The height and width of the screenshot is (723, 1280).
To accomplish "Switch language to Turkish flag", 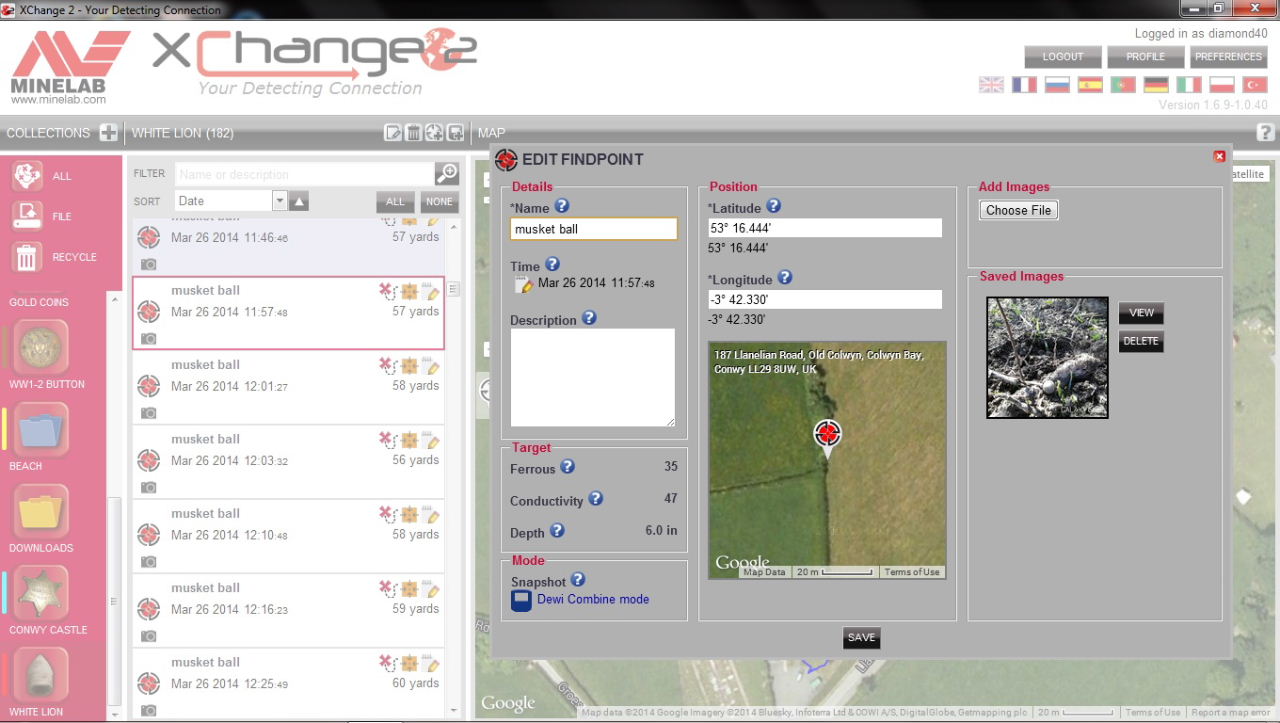I will coord(1255,85).
